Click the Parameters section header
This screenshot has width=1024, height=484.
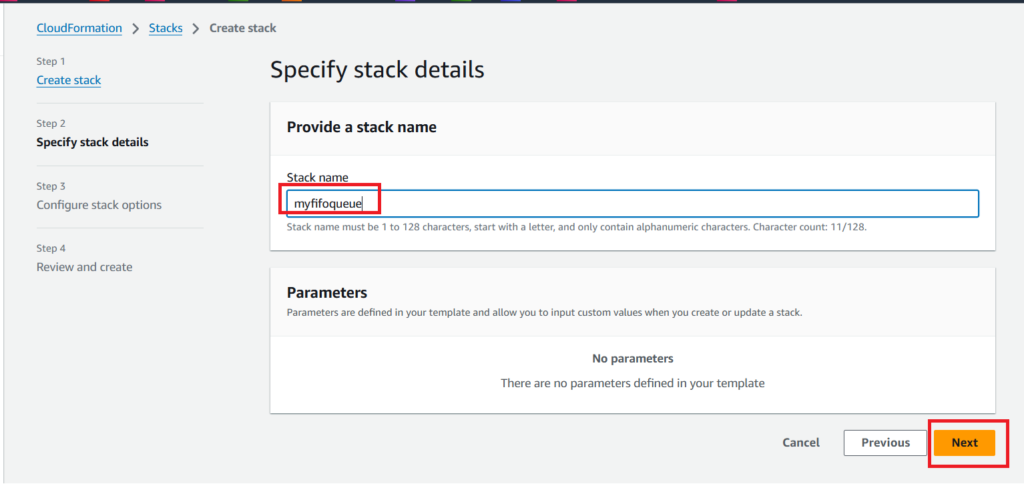pyautogui.click(x=327, y=293)
